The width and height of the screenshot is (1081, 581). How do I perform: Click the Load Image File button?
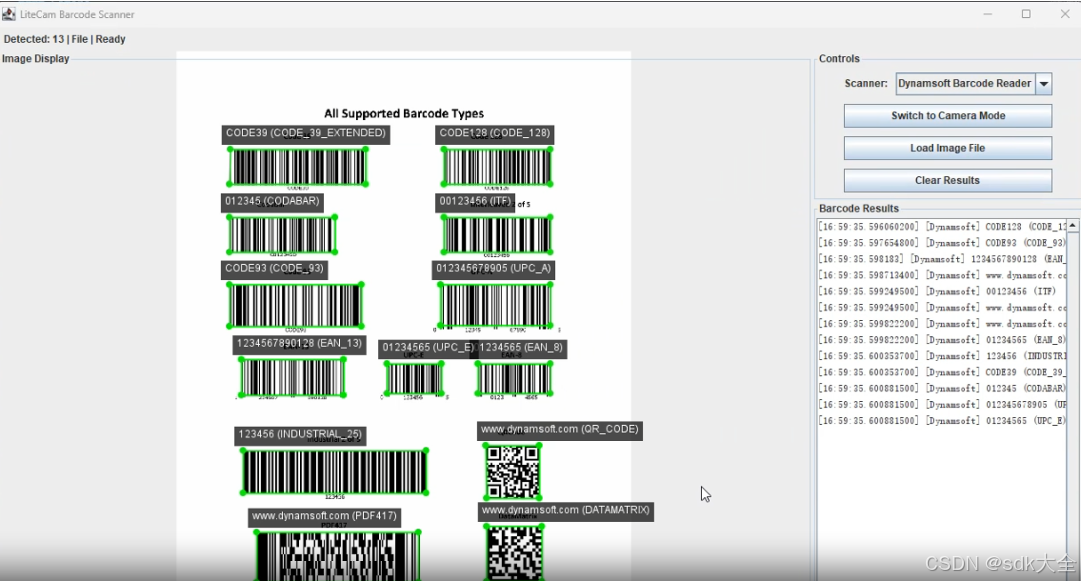point(948,148)
